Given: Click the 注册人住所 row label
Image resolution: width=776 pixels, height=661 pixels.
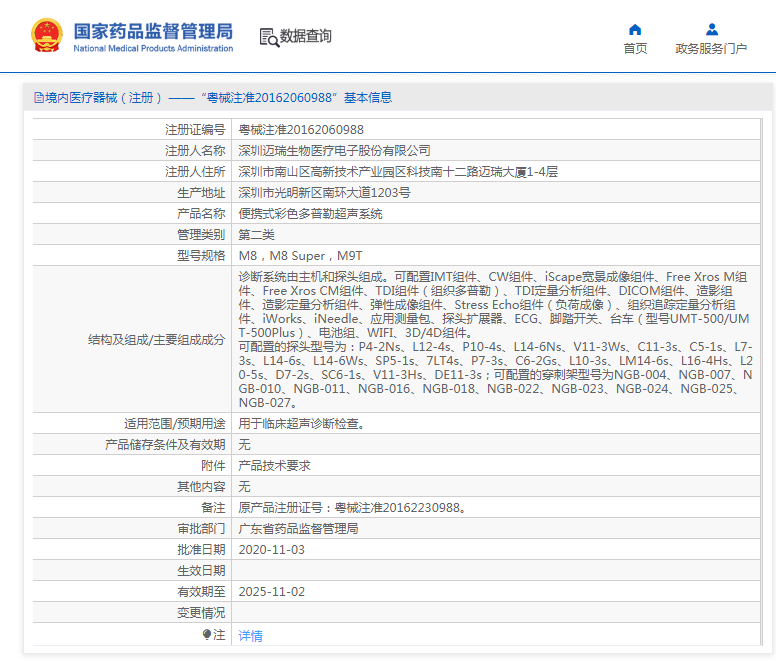Looking at the screenshot, I should (x=195, y=172).
